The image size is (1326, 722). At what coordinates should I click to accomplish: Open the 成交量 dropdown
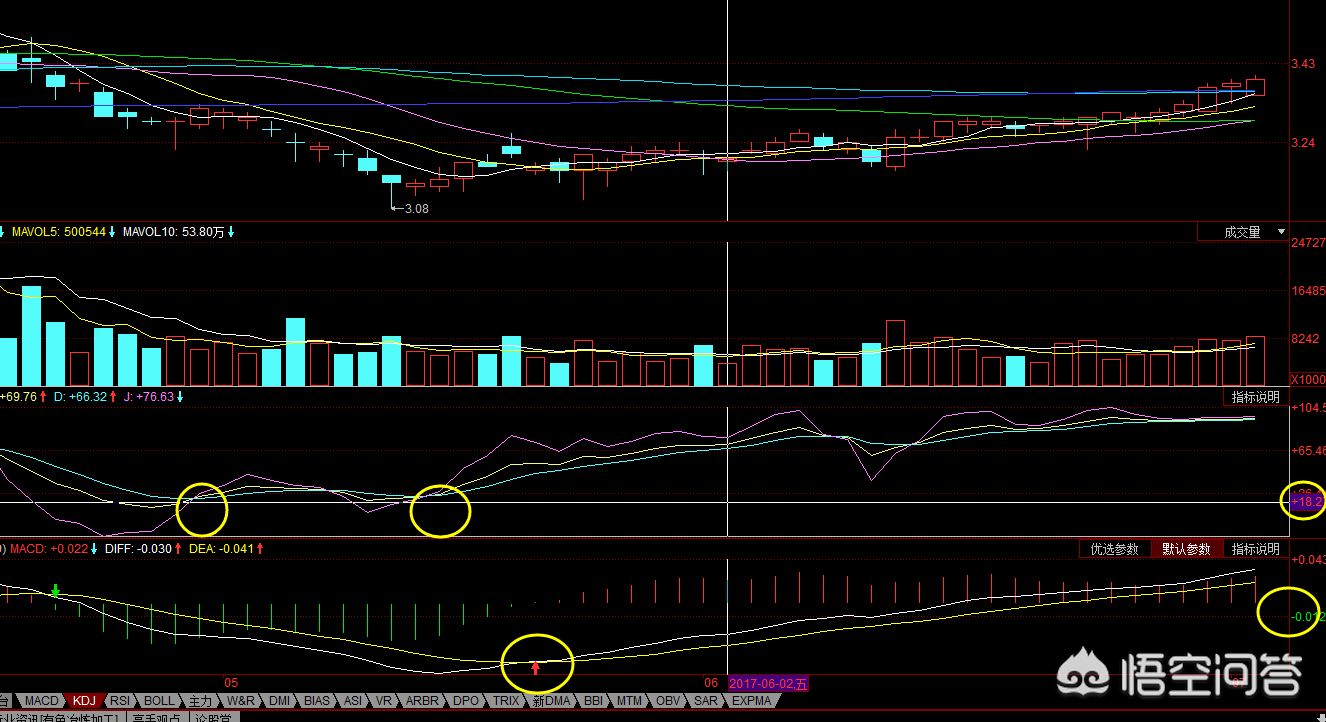1243,232
